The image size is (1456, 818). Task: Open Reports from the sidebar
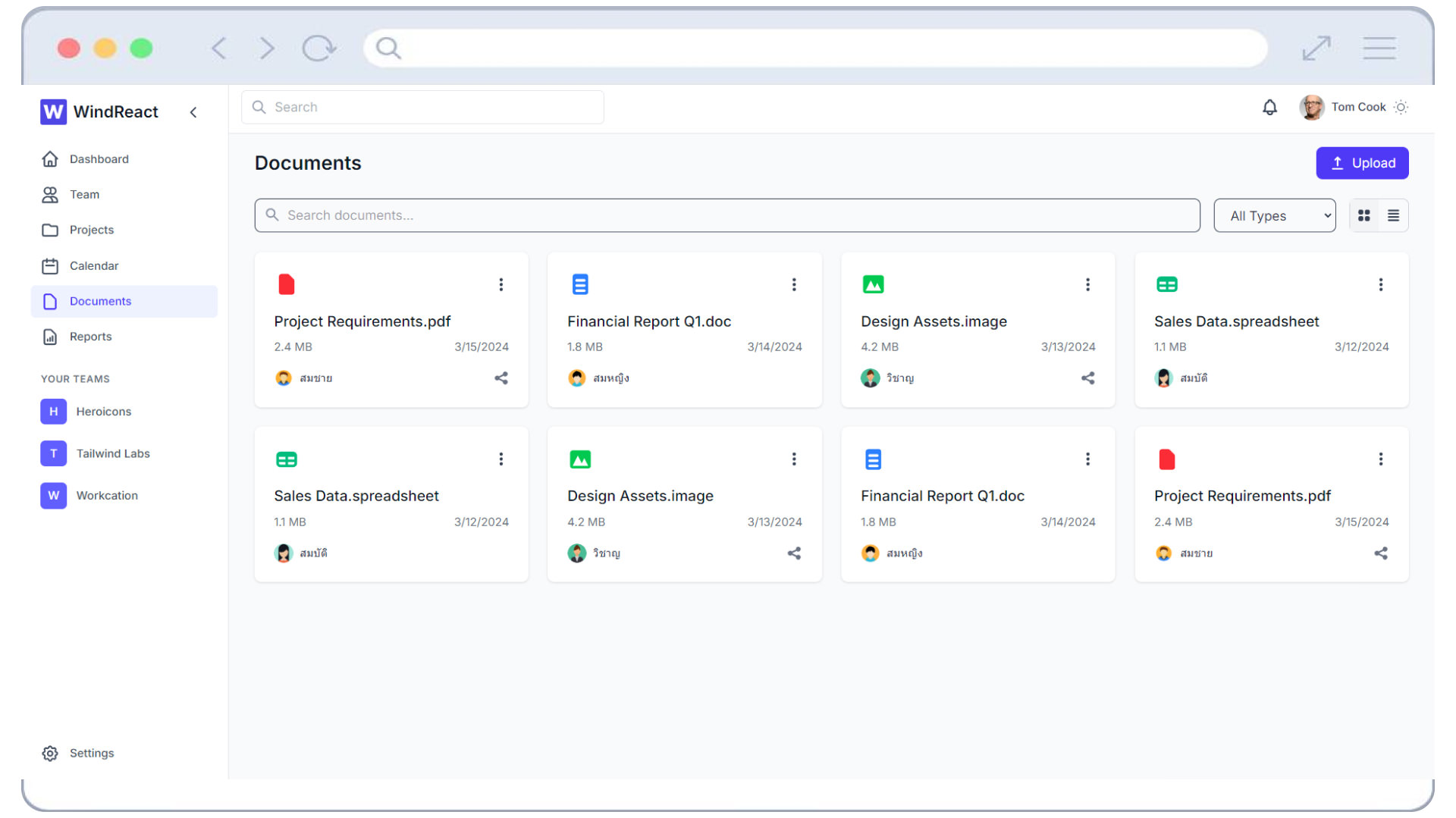pos(124,337)
